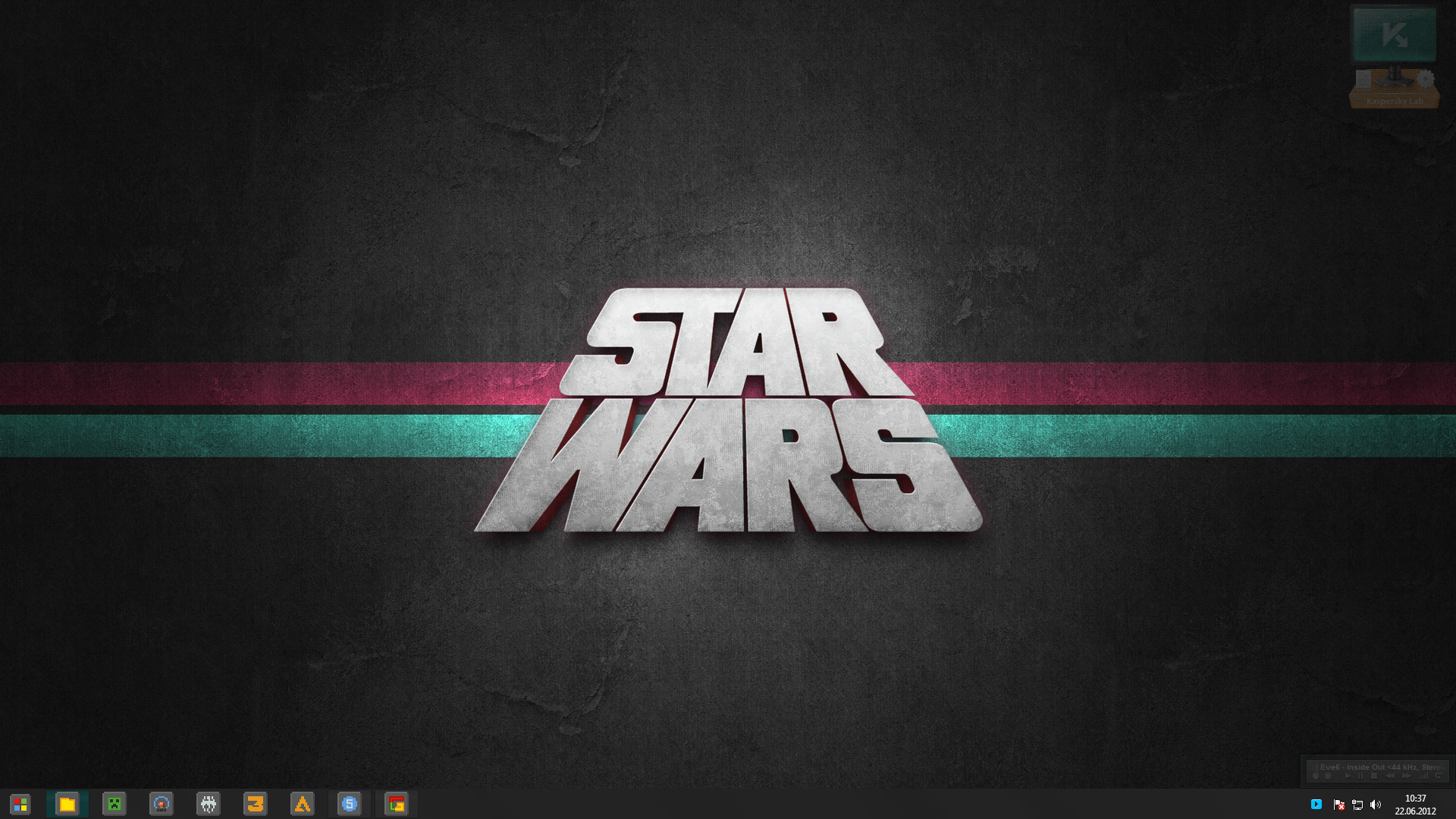The width and height of the screenshot is (1456, 819).
Task: Open Kaspersky gadget gear settings
Action: (x=1426, y=79)
